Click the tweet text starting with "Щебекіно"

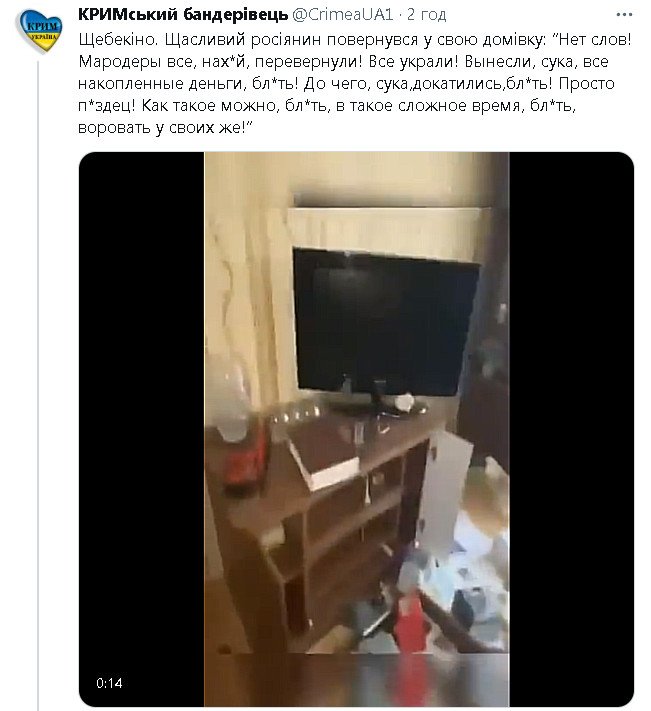click(355, 83)
